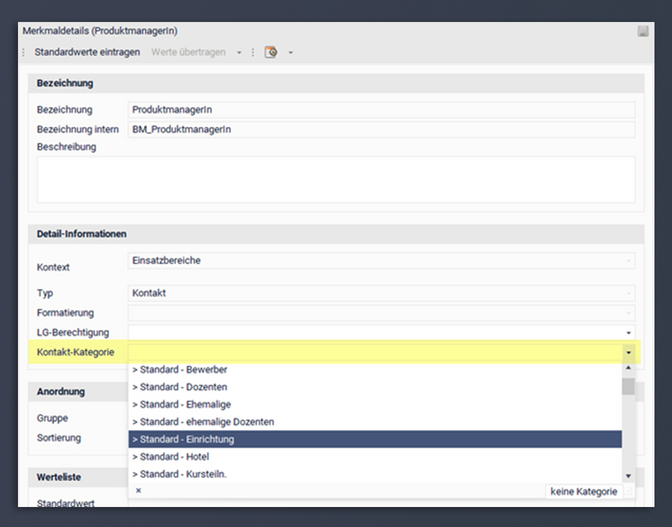The width and height of the screenshot is (672, 527).
Task: Click the Bezeichnung intern field
Action: tap(381, 129)
